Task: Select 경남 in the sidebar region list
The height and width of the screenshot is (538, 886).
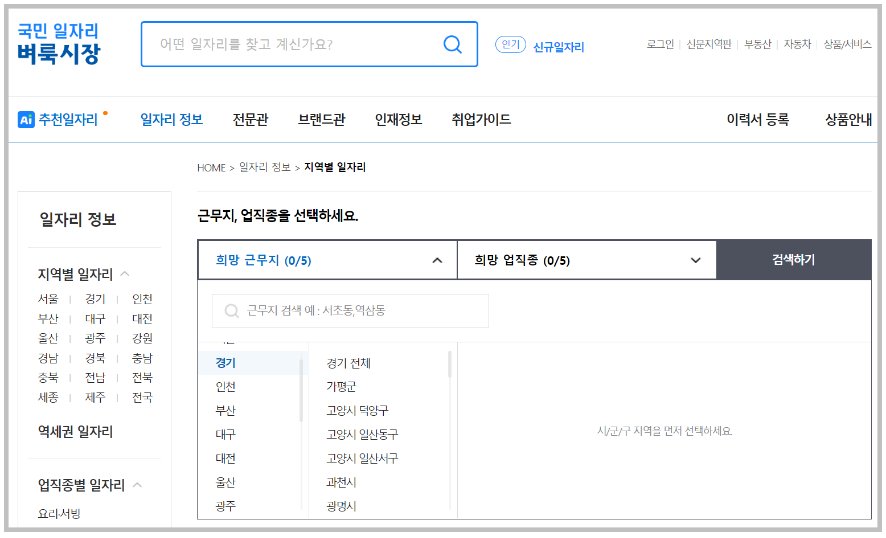Action: pos(48,358)
